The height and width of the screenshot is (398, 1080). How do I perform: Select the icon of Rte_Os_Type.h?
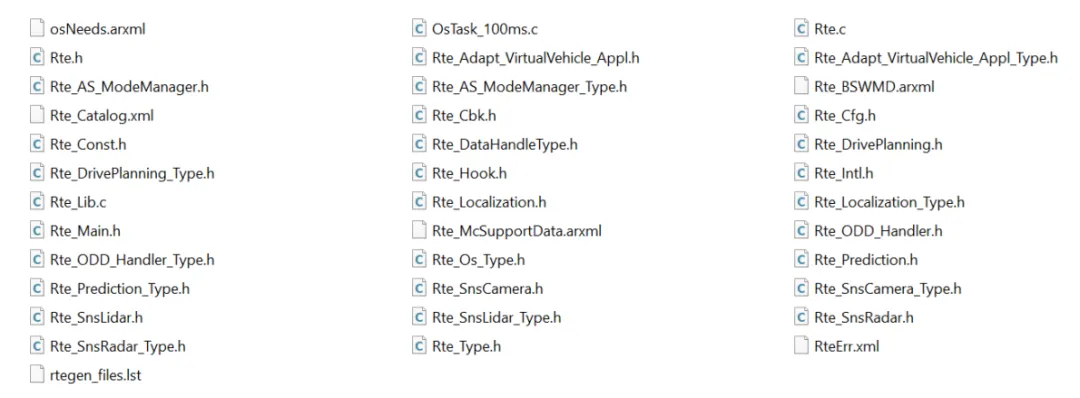point(419,260)
